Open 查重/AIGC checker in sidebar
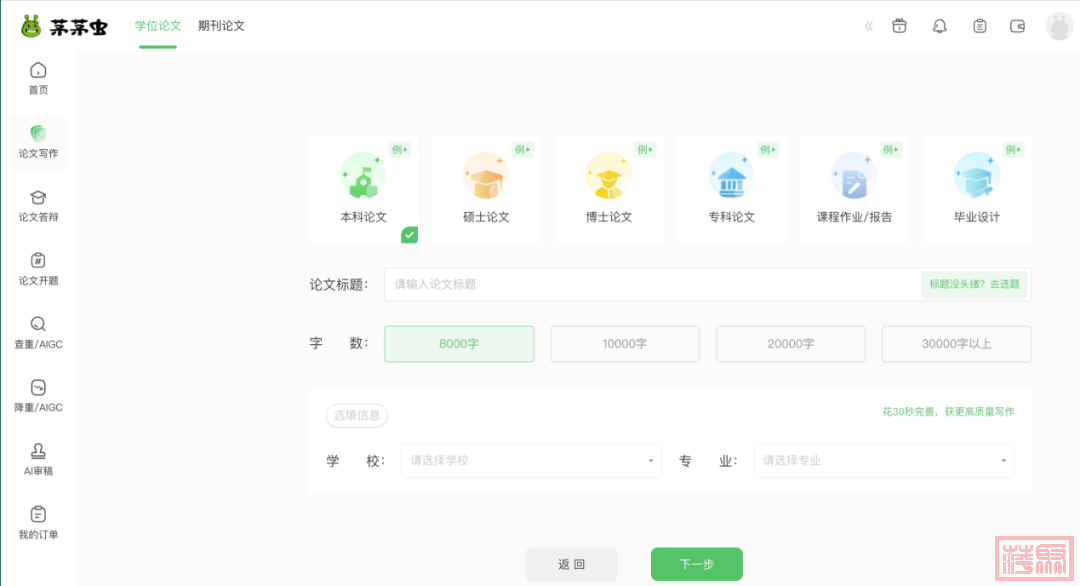 tap(38, 332)
